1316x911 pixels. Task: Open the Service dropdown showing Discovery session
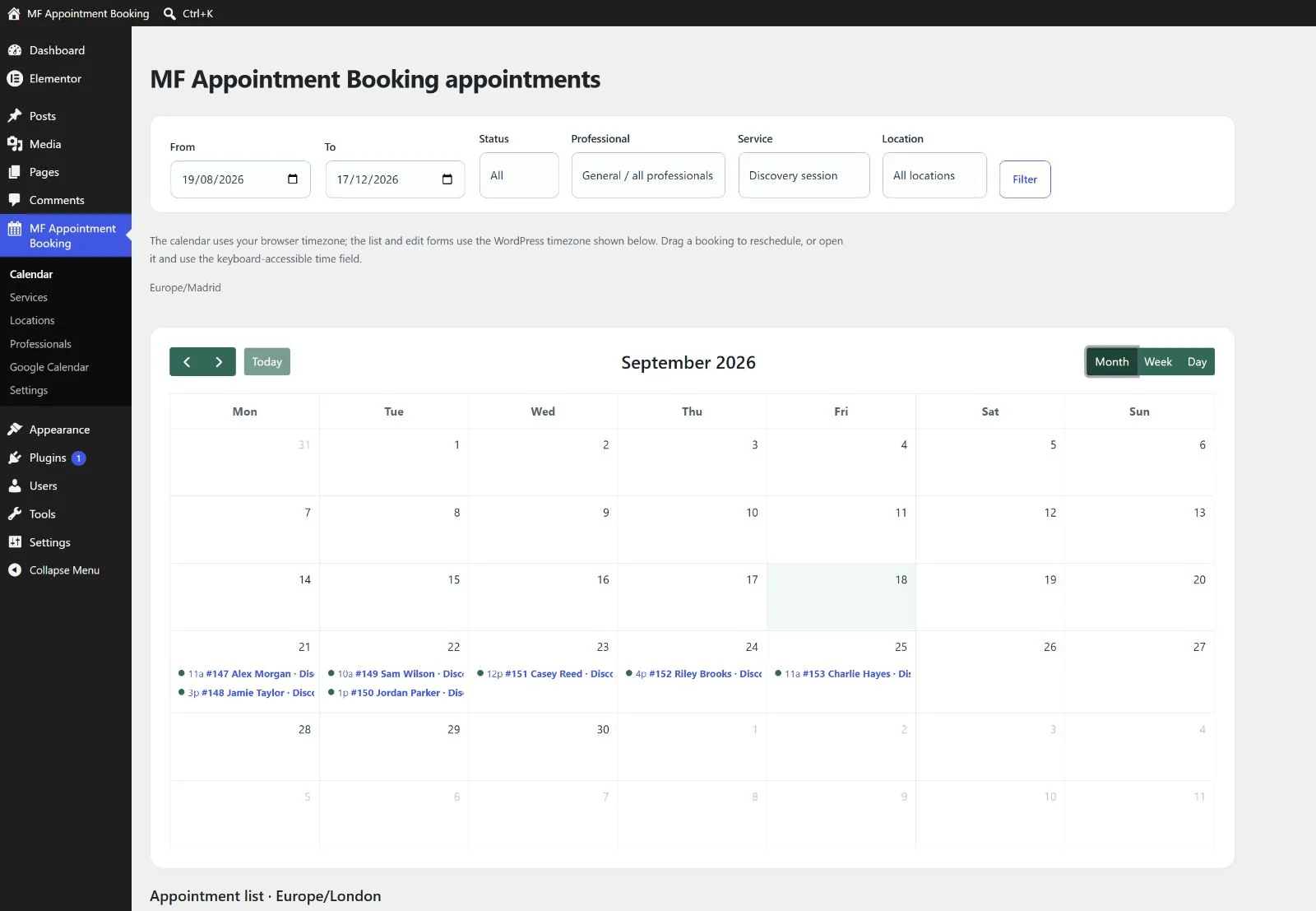[804, 175]
